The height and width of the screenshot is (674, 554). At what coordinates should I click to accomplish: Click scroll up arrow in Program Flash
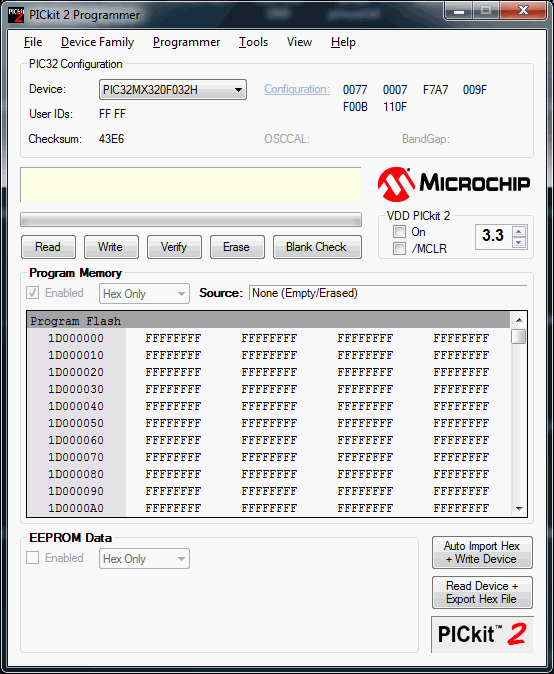[519, 320]
